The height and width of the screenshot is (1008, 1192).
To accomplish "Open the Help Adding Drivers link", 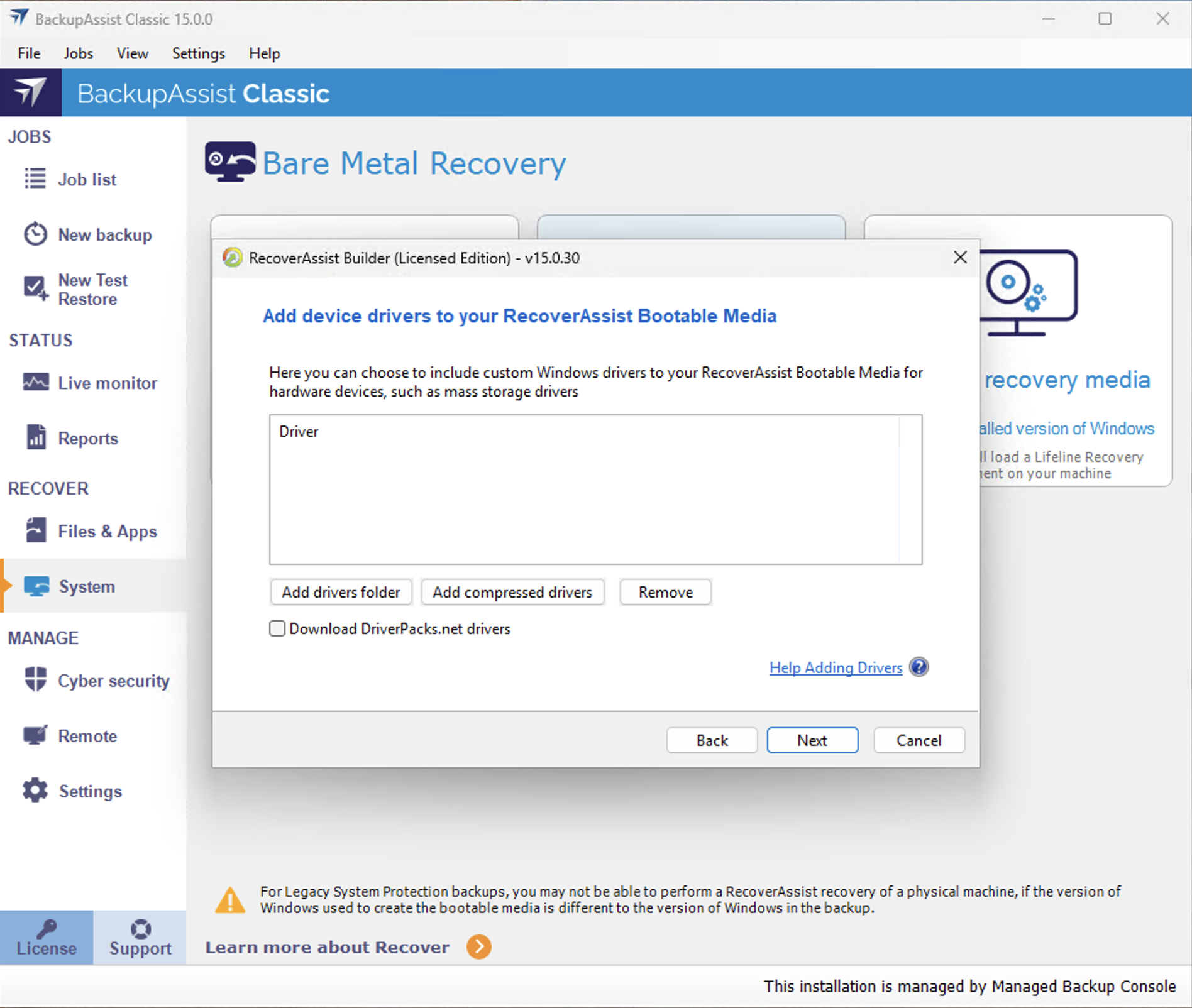I will click(836, 667).
